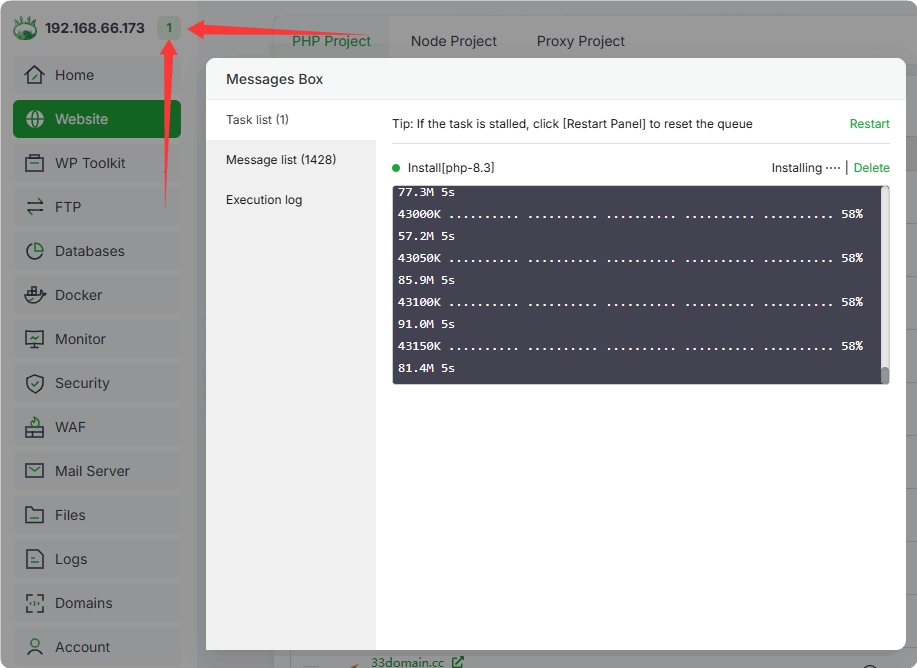Click the 43100K log line

pos(630,302)
